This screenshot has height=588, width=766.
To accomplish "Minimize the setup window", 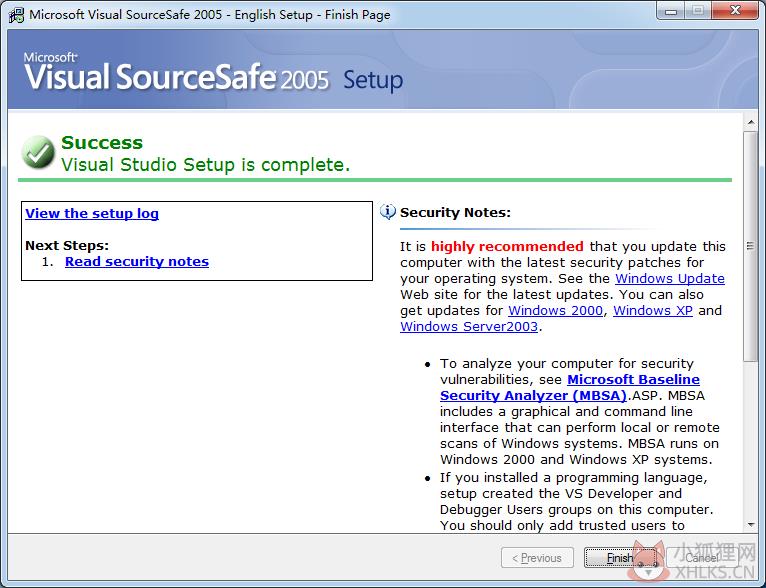I will point(671,11).
